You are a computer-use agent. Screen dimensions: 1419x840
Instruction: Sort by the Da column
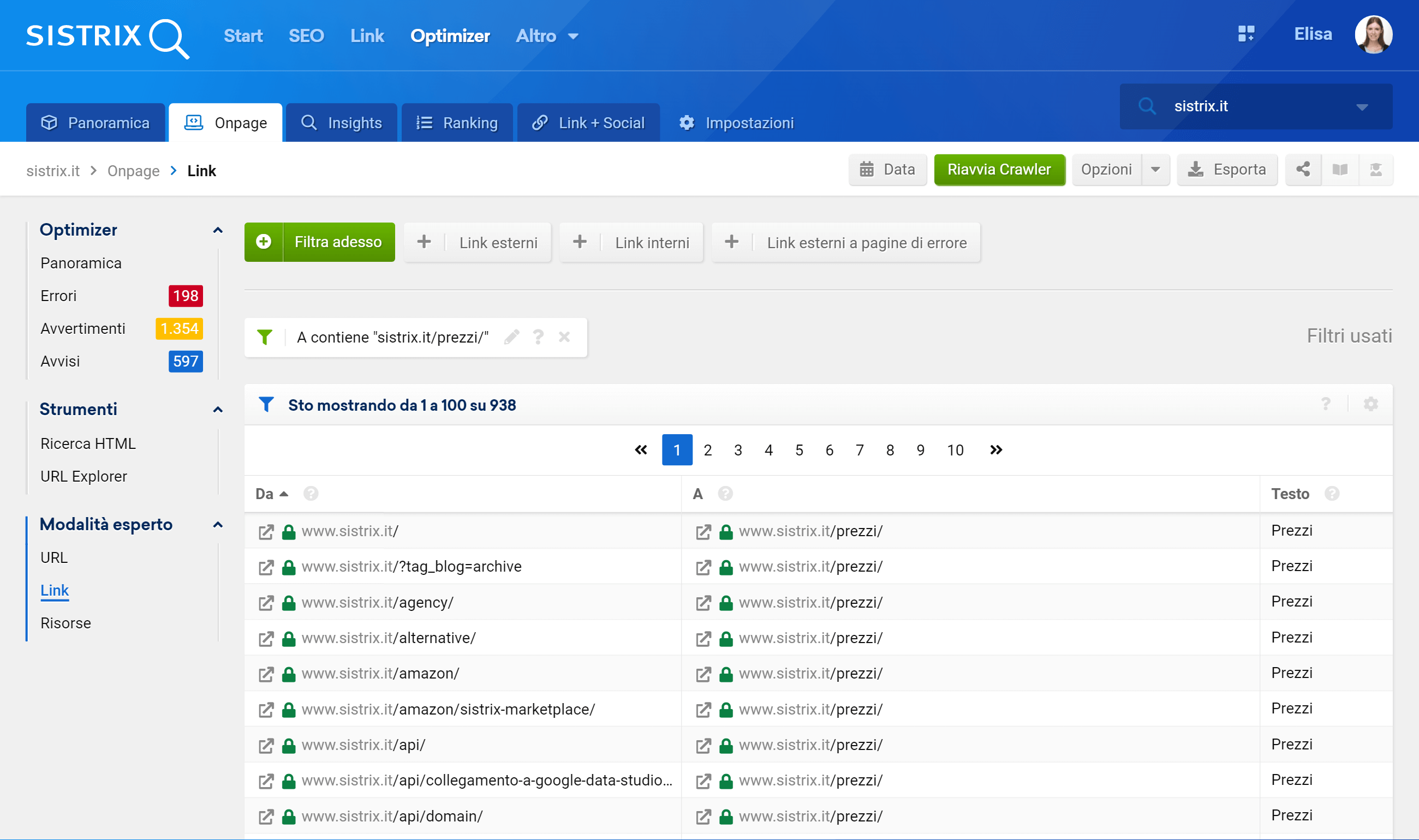click(272, 494)
